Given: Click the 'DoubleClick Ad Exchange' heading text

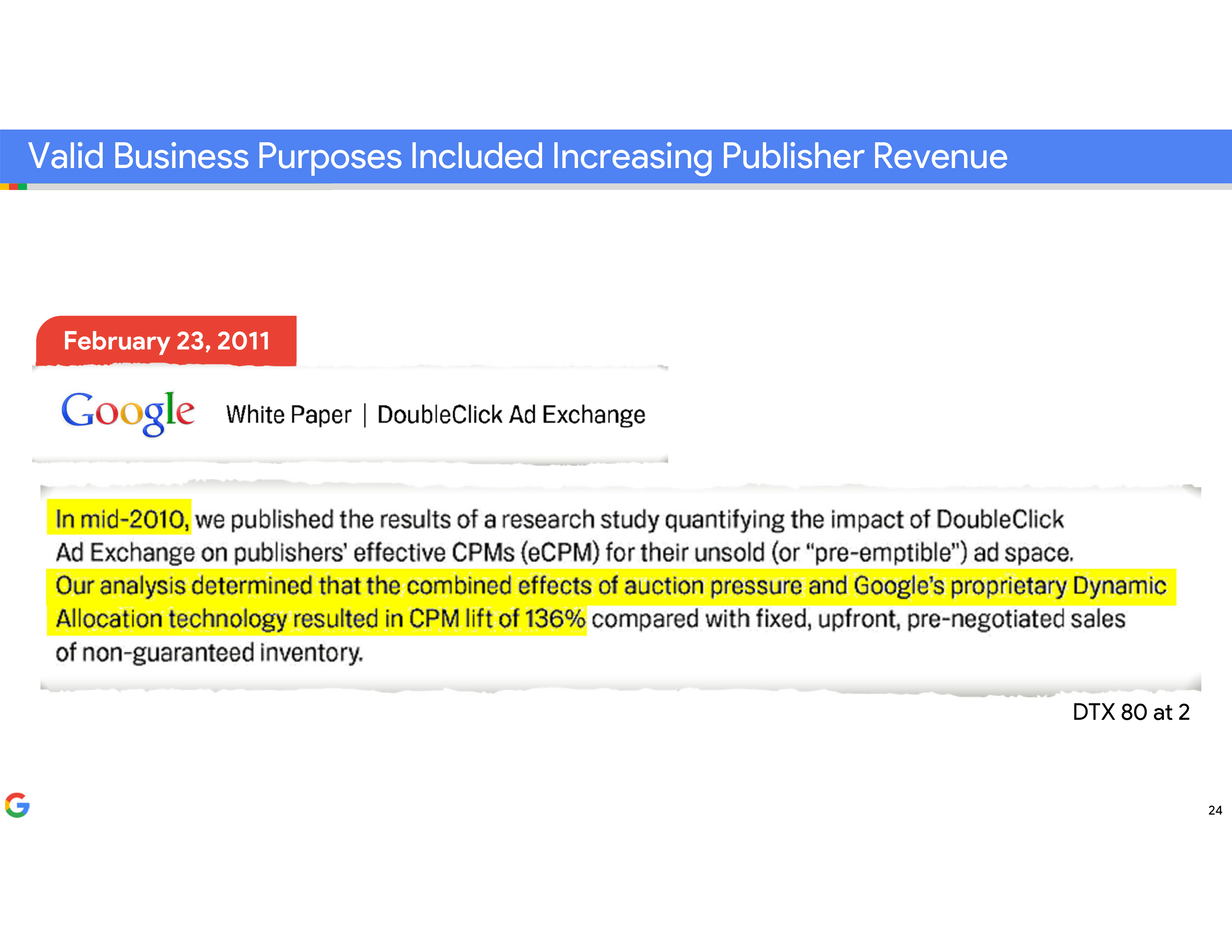Looking at the screenshot, I should pos(511,415).
